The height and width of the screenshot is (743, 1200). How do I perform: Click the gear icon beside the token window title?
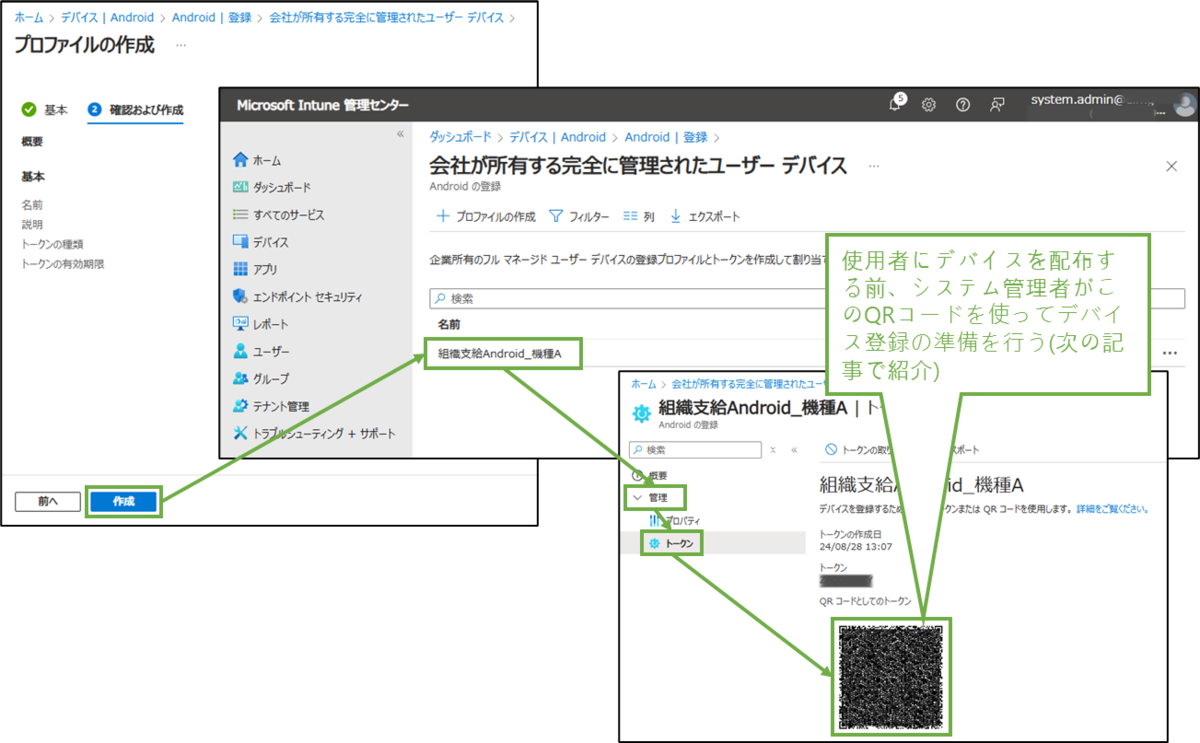coord(640,413)
